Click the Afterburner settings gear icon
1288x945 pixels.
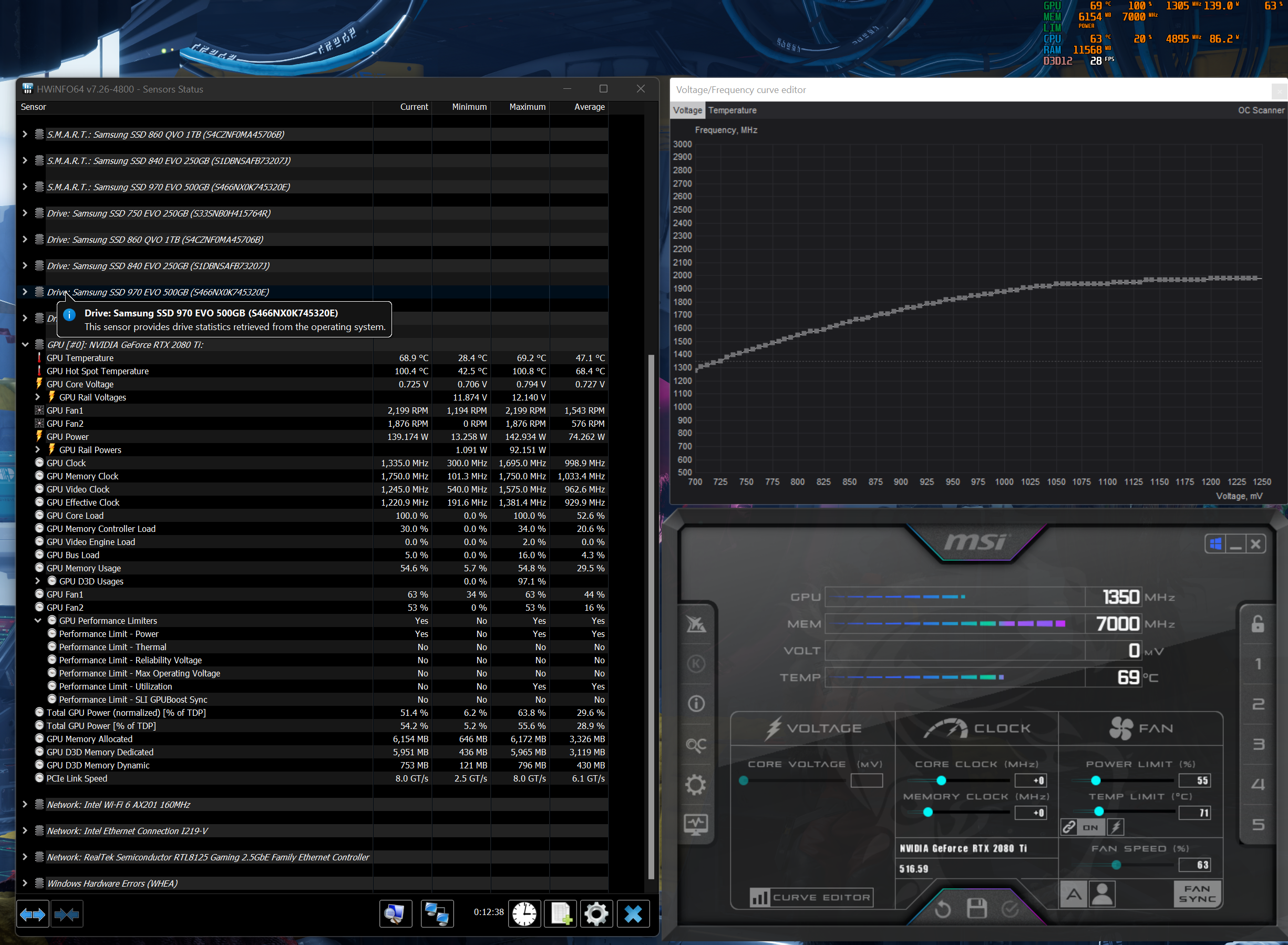pos(695,784)
